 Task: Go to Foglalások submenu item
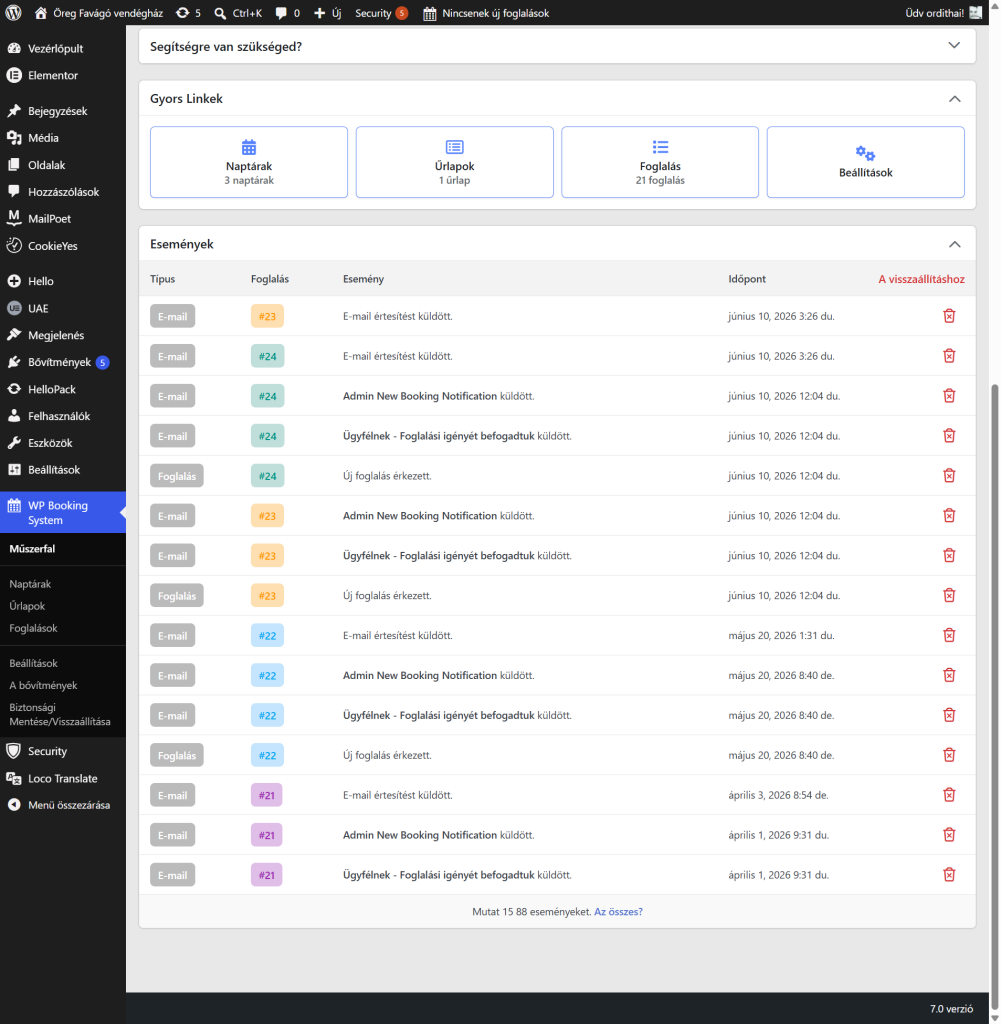[33, 628]
